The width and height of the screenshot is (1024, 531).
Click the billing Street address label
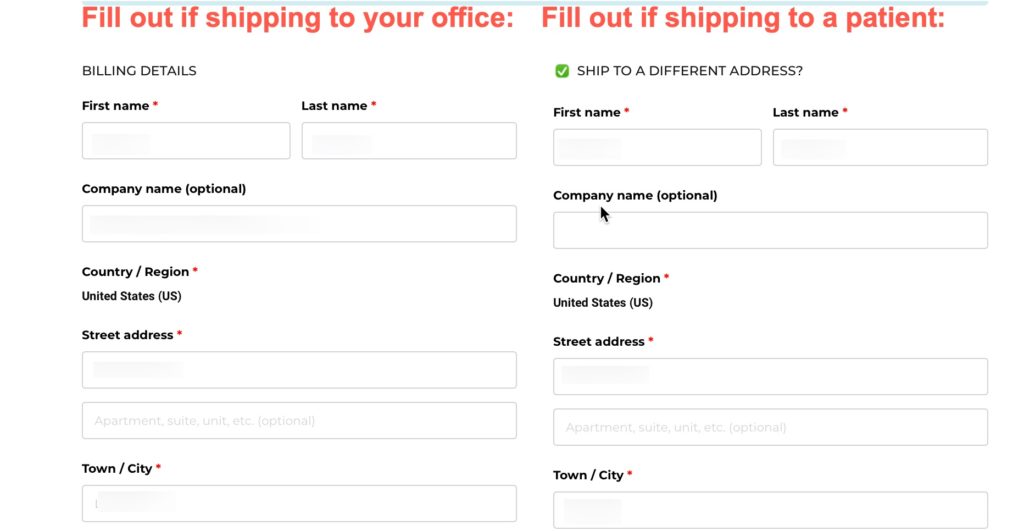point(127,335)
